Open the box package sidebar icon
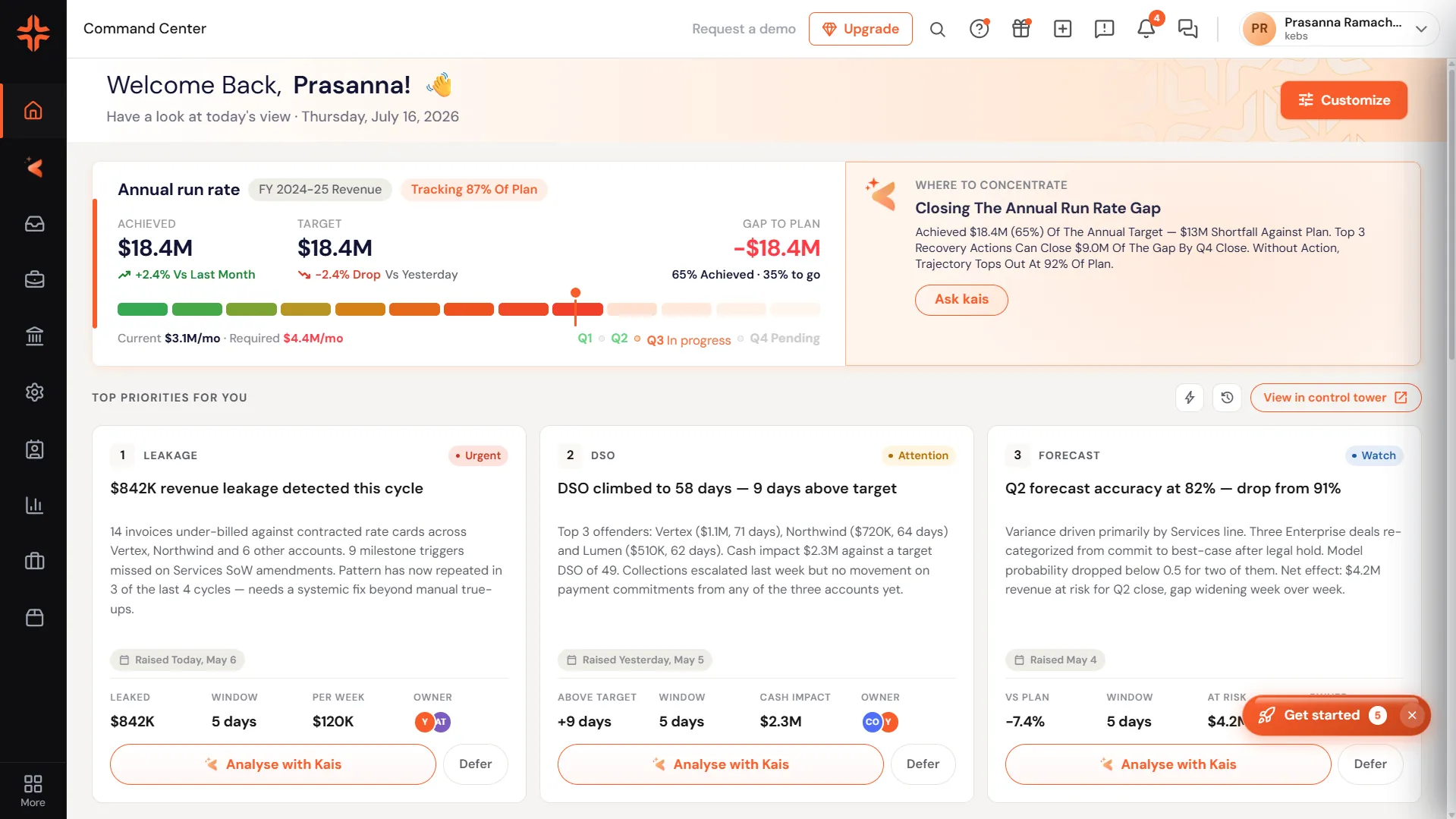Image resolution: width=1456 pixels, height=819 pixels. [x=34, y=618]
